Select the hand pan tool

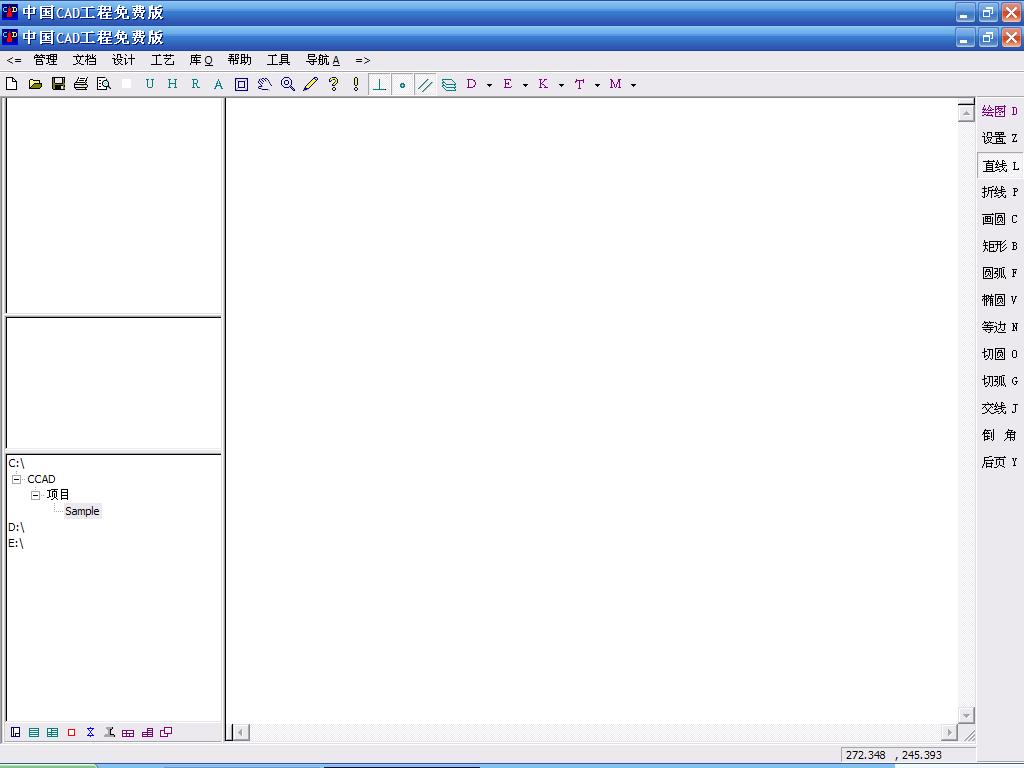coord(264,84)
